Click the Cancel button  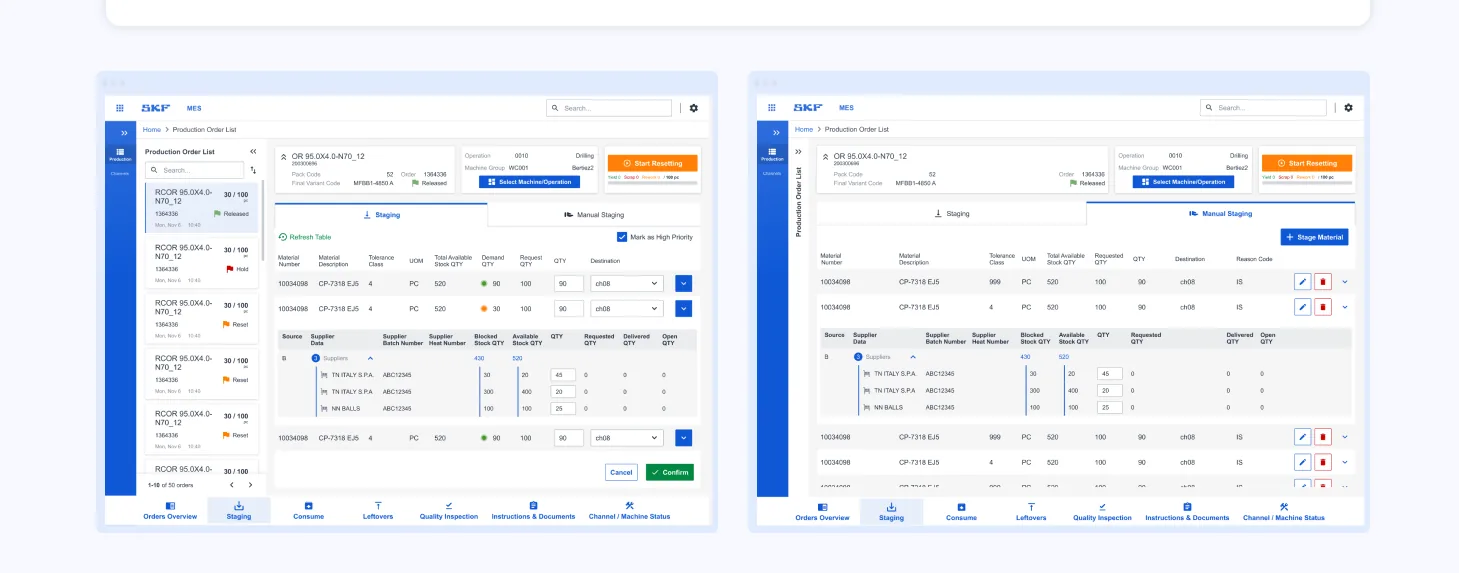pyautogui.click(x=621, y=472)
